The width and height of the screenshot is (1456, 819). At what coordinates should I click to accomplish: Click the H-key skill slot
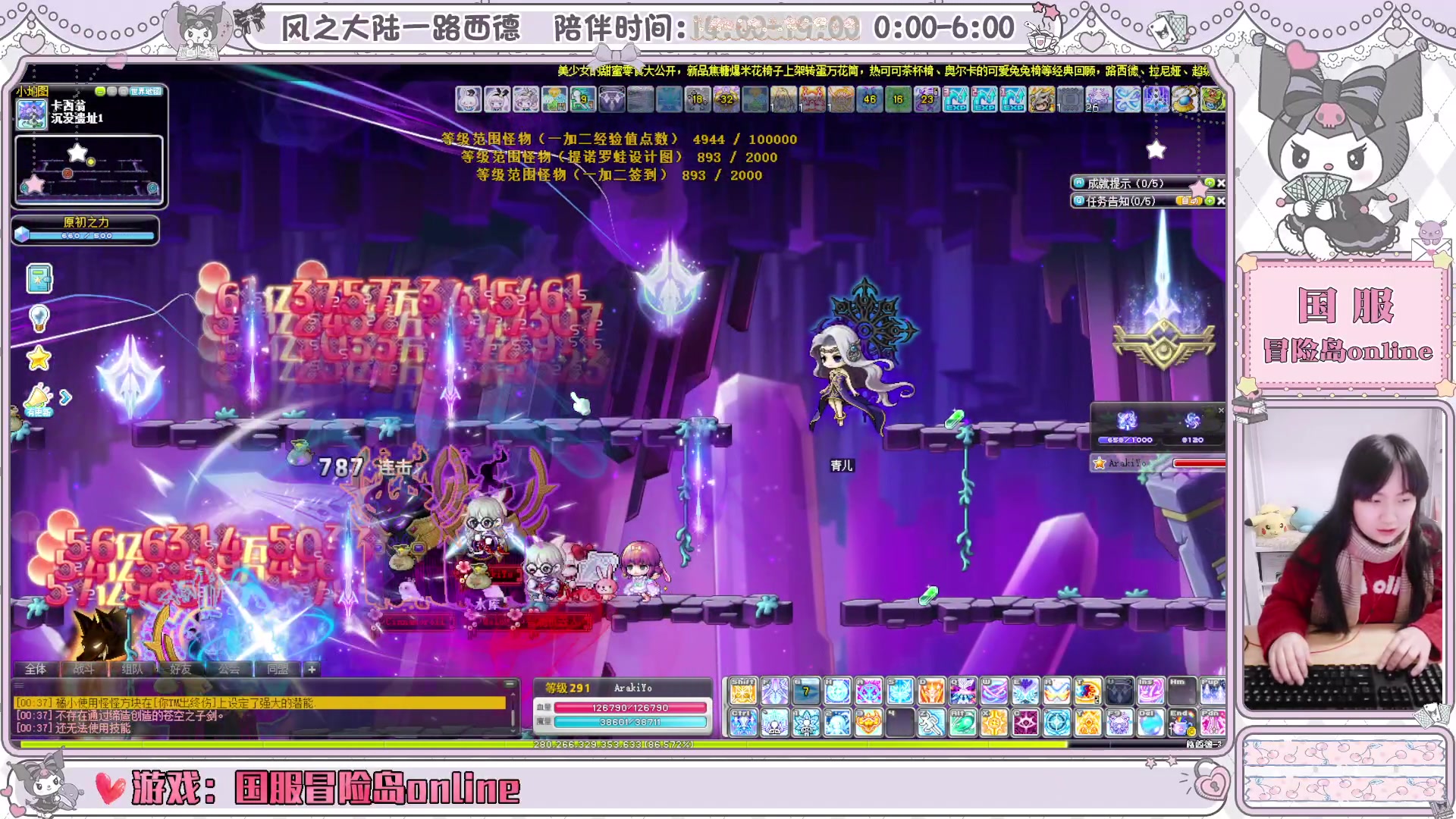click(x=836, y=691)
